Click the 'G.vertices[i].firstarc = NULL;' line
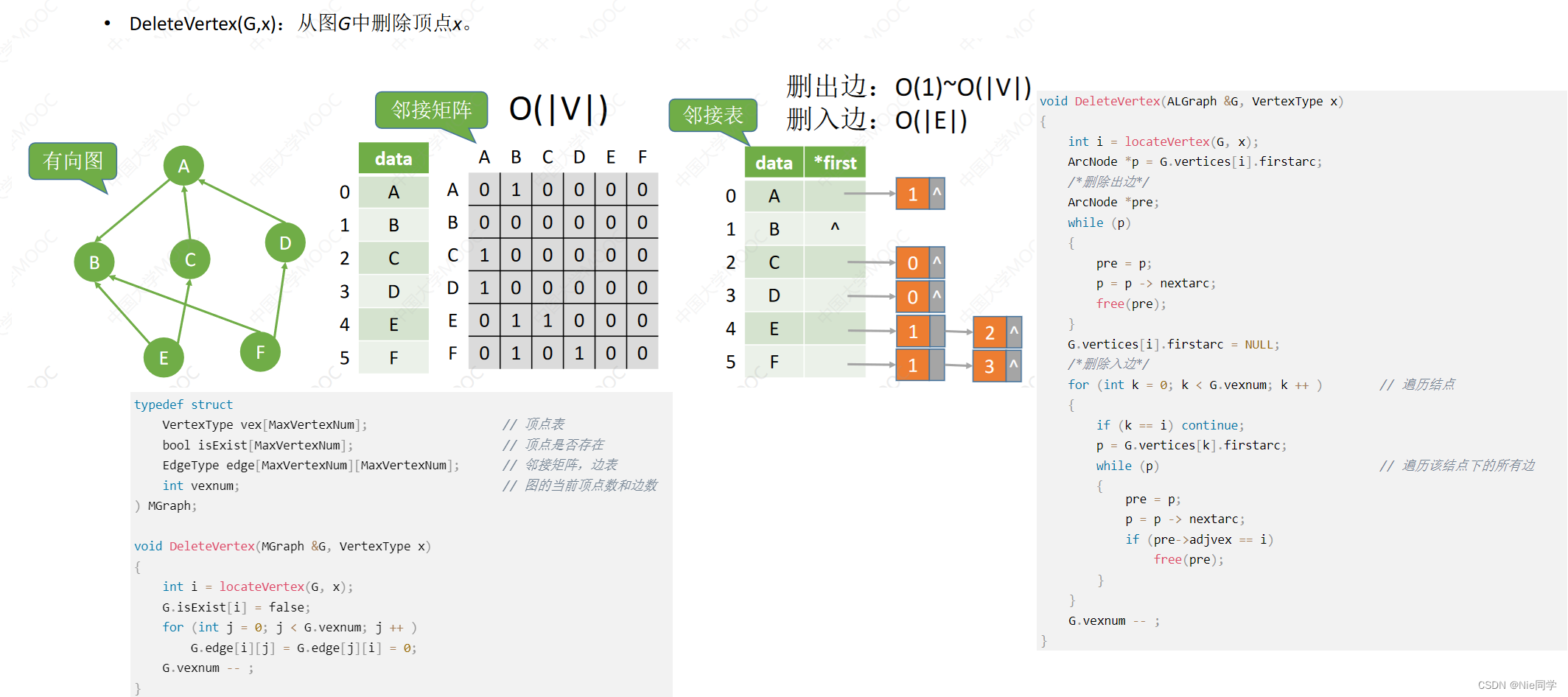 1174,345
